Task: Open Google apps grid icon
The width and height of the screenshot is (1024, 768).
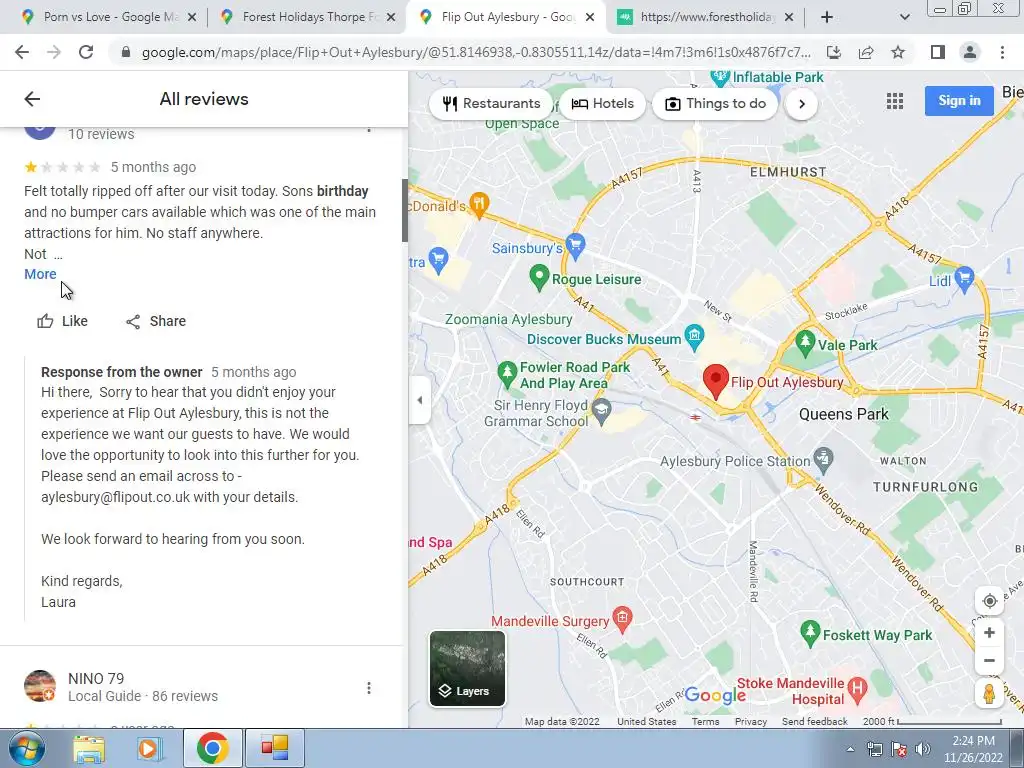Action: pyautogui.click(x=895, y=101)
